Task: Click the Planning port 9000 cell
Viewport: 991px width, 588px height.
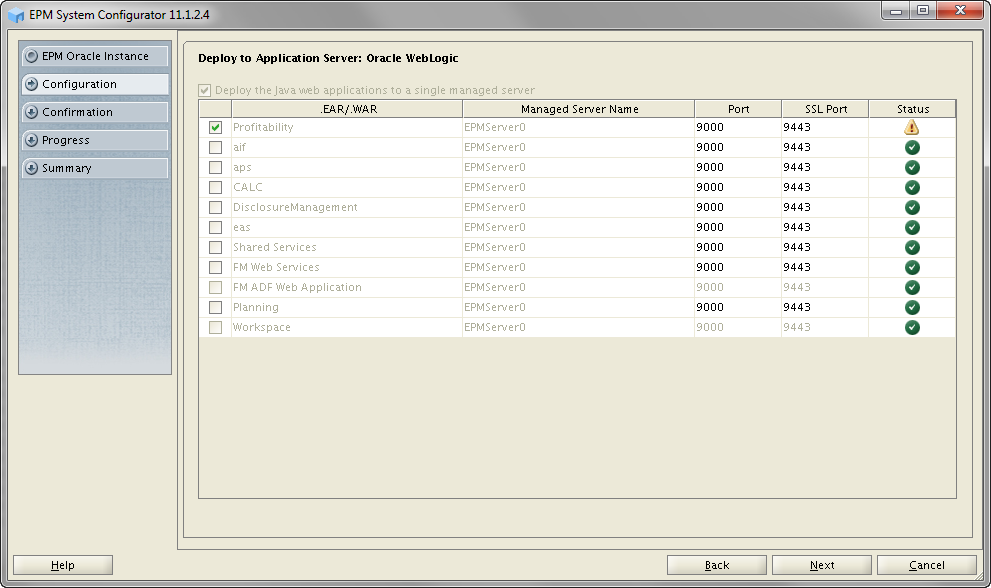Action: tap(738, 307)
